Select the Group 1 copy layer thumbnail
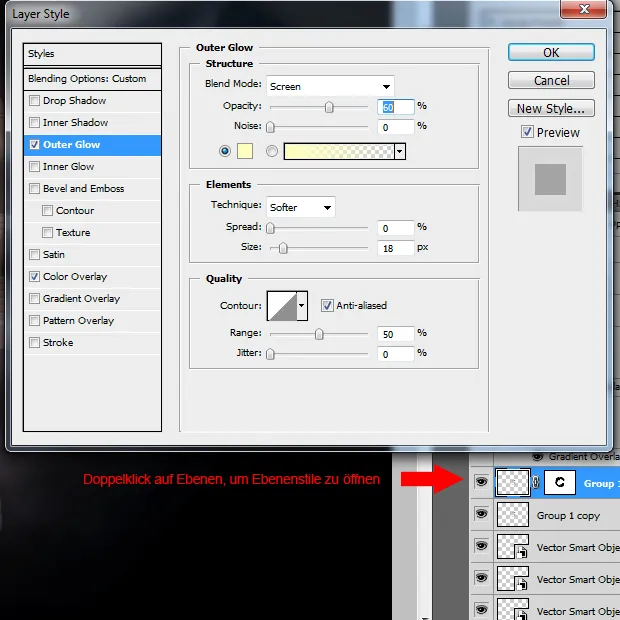Image resolution: width=620 pixels, height=620 pixels. pos(513,514)
